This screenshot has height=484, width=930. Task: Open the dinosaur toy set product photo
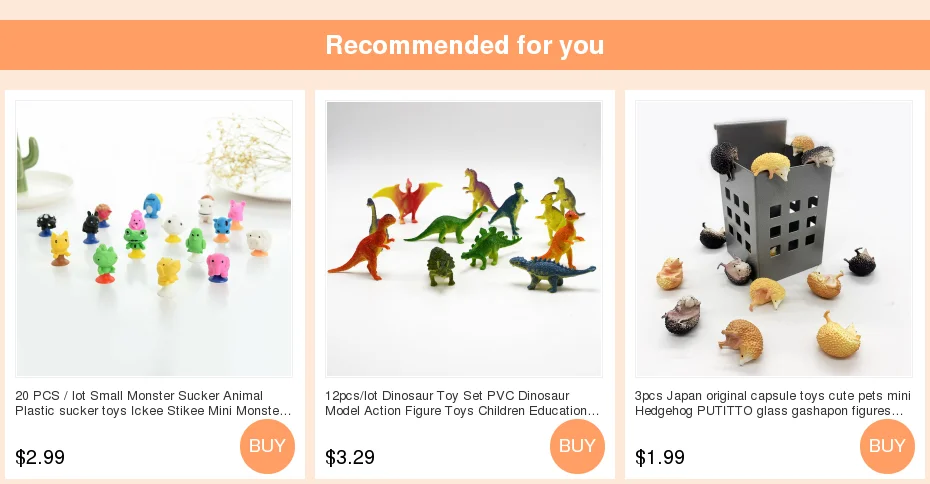click(464, 238)
